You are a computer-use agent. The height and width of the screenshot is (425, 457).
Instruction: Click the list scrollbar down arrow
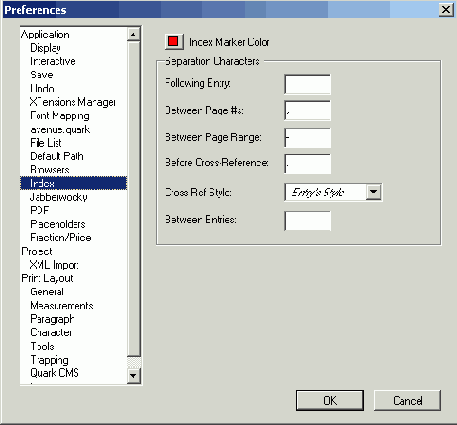(134, 376)
